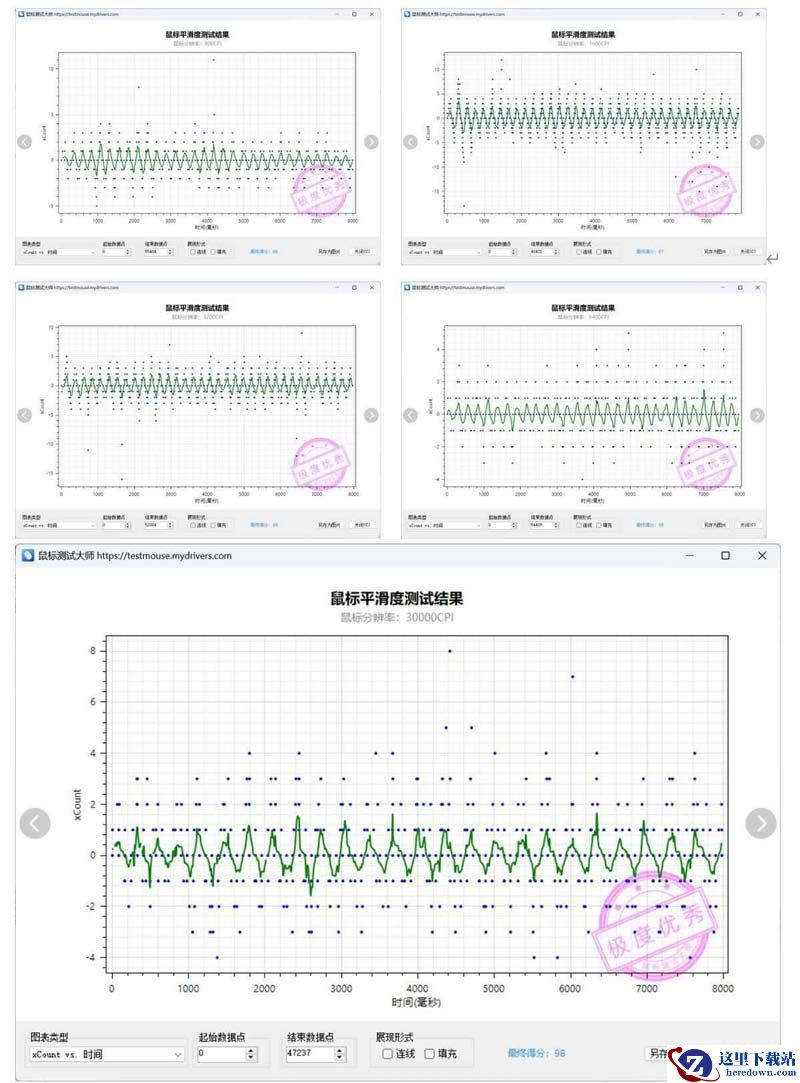Tick the 连线 checkbox in 800CPI window
Viewport: 800px width, 1083px height.
tap(193, 252)
